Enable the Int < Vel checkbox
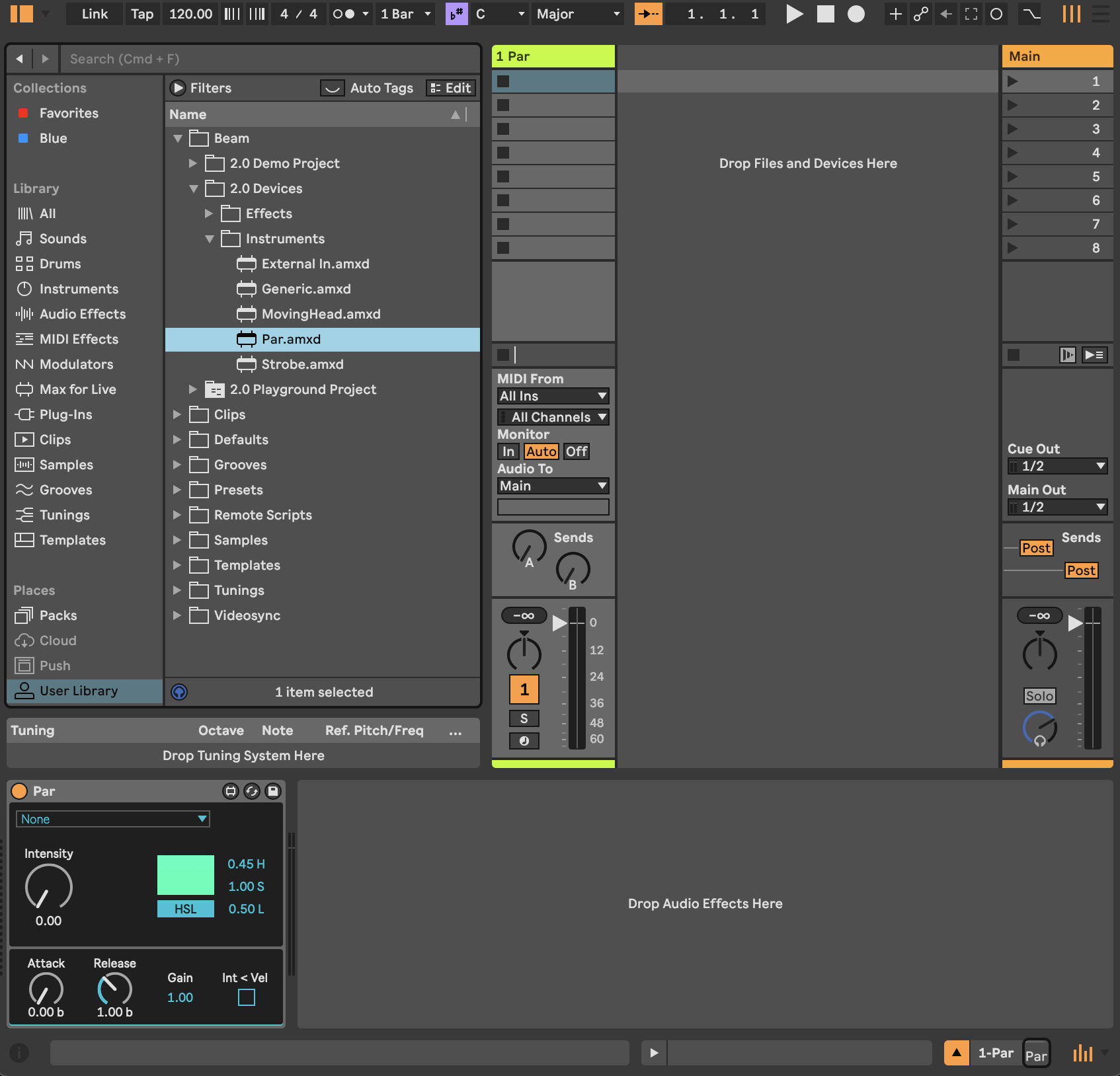 [246, 997]
